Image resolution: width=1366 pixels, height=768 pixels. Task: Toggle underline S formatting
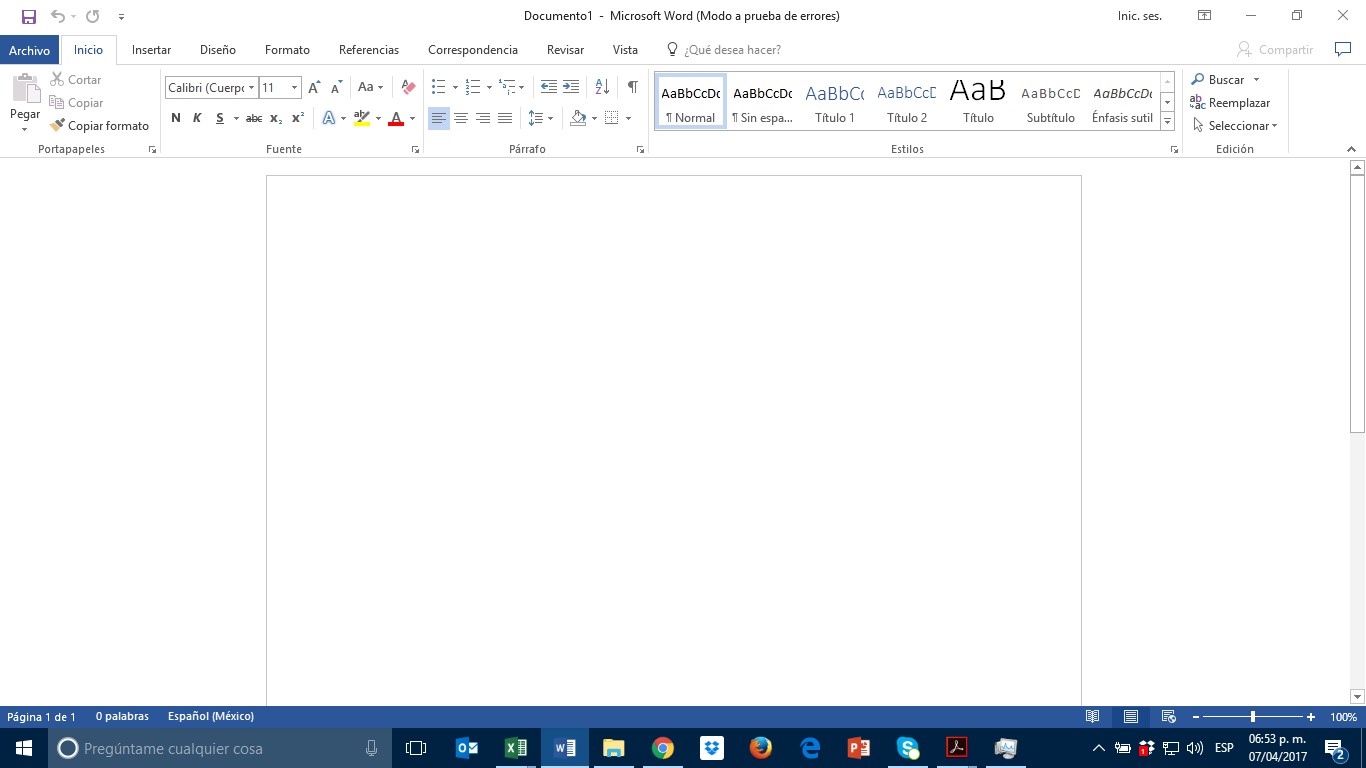(219, 118)
